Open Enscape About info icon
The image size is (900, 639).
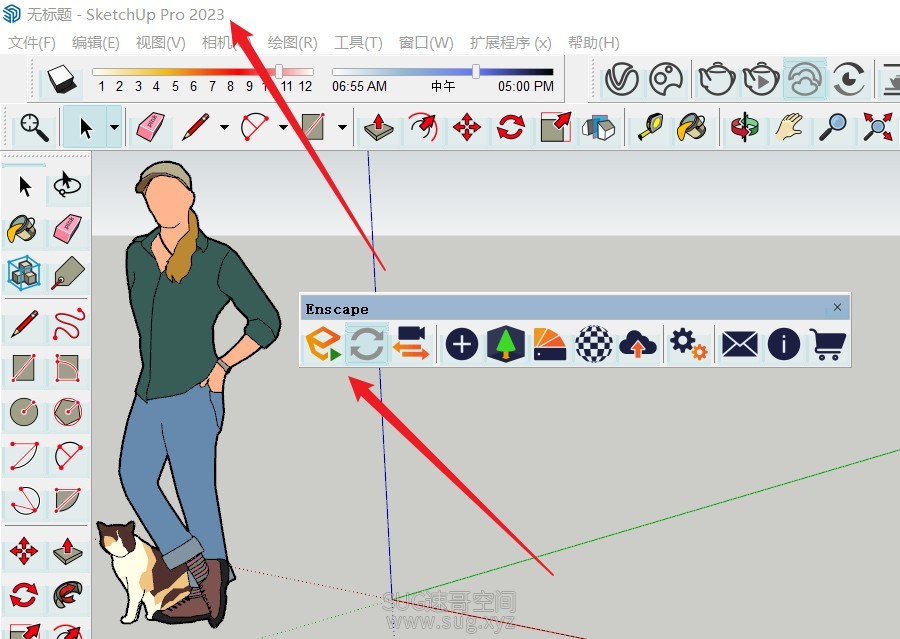[783, 344]
